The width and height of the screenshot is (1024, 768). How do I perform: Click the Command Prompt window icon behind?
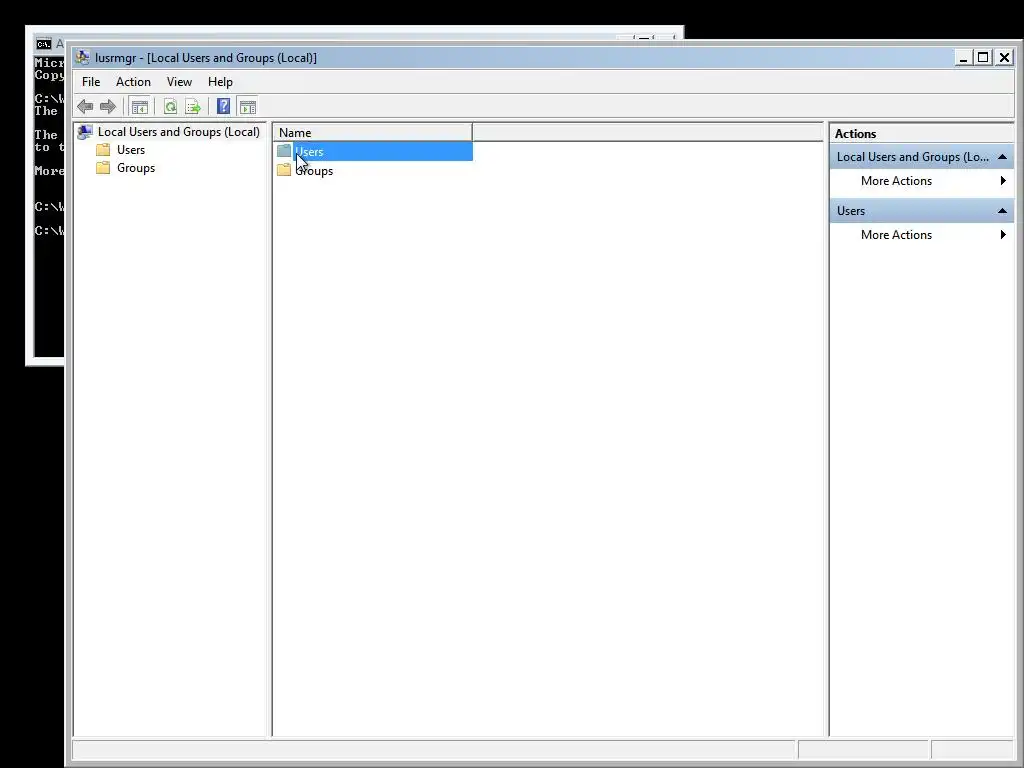[x=44, y=44]
